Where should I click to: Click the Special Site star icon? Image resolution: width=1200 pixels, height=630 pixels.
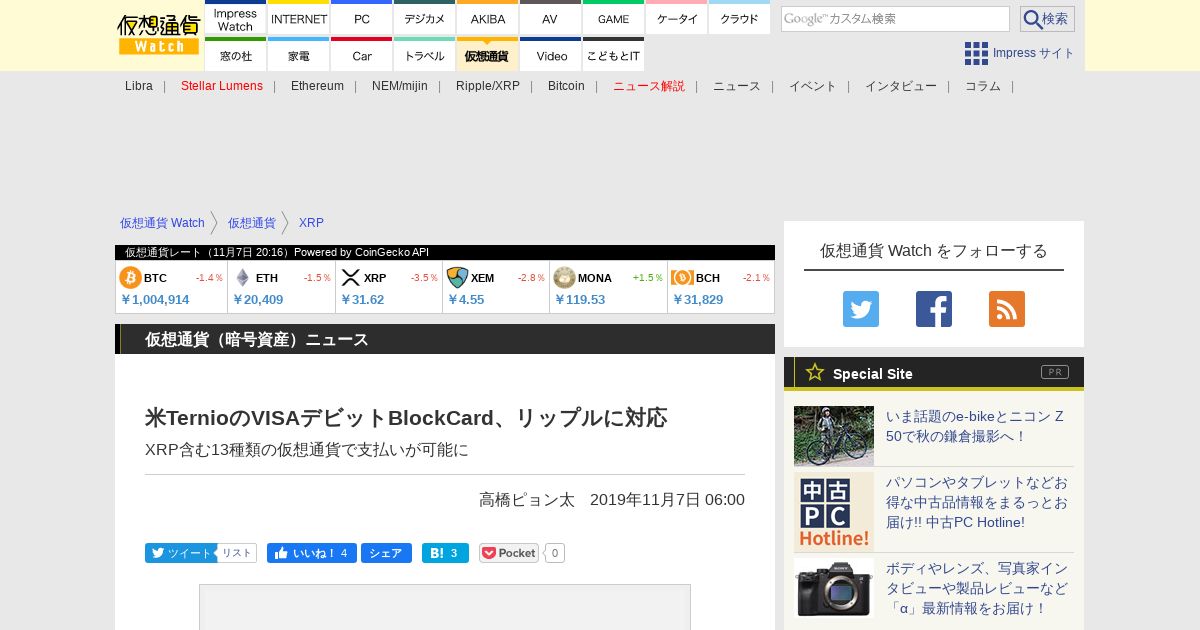coord(815,372)
